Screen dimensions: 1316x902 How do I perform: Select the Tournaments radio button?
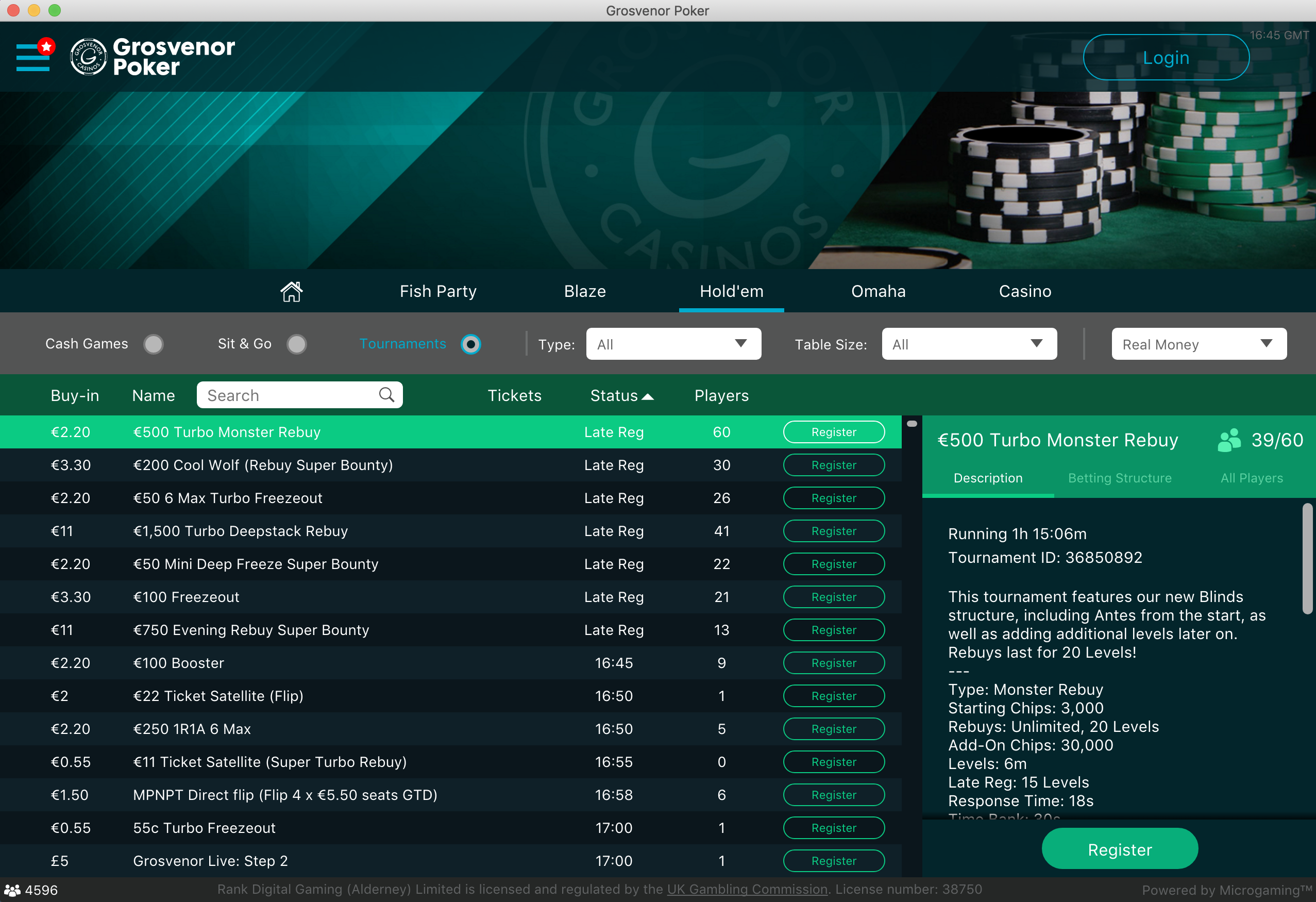click(x=470, y=344)
